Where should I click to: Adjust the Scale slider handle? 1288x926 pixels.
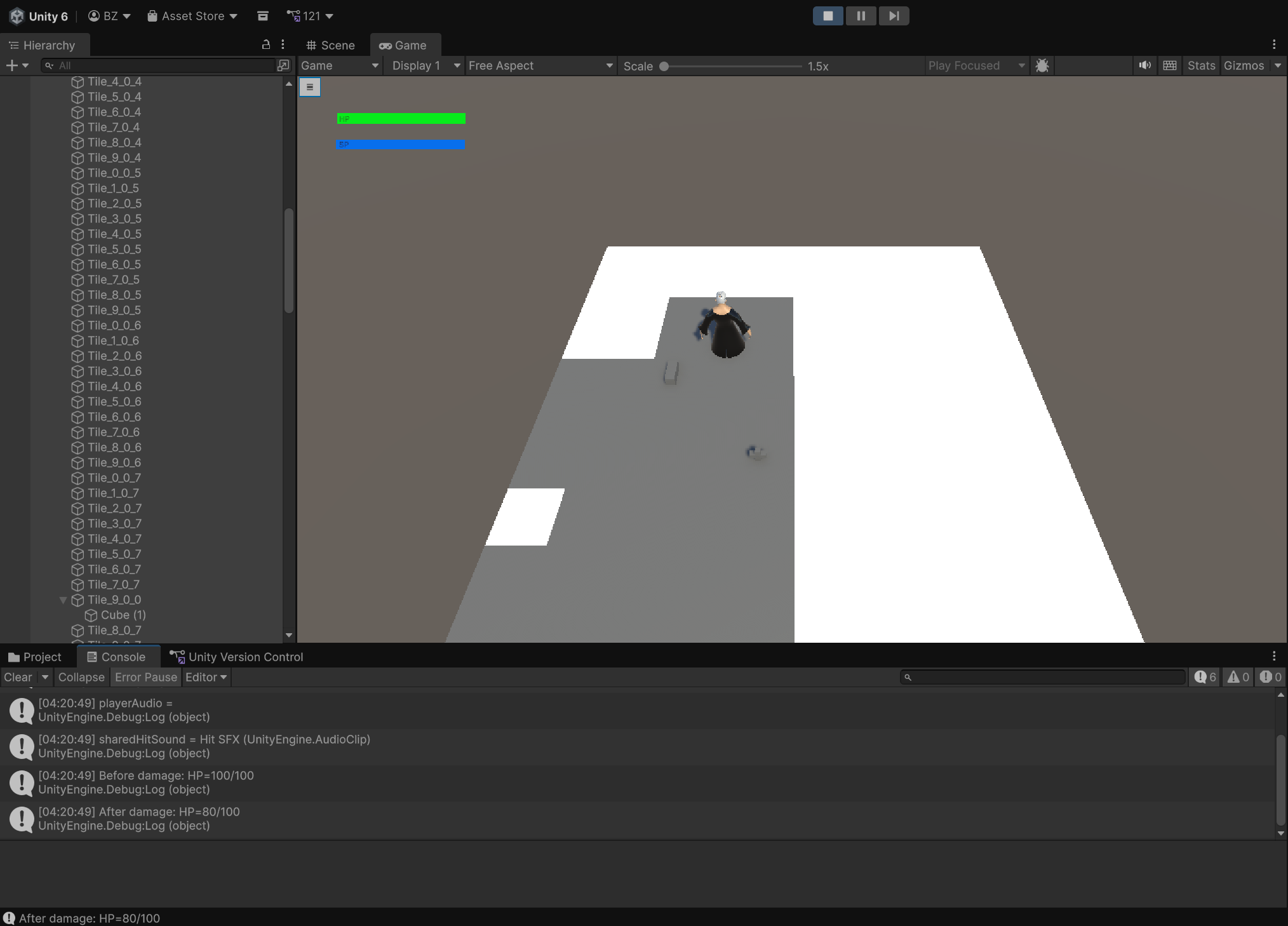(664, 66)
